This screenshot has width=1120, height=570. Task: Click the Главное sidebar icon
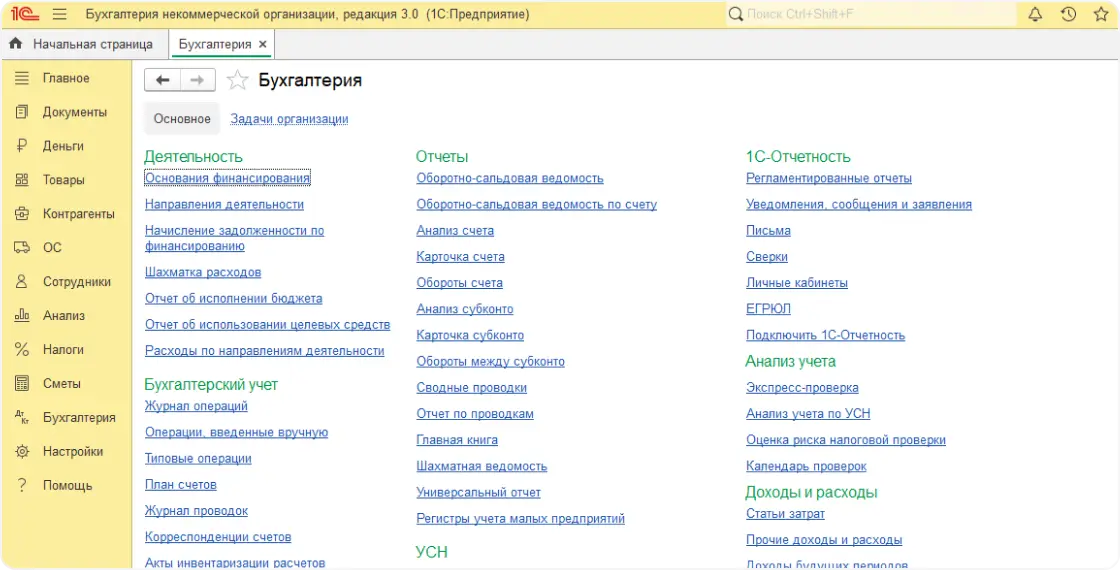point(22,78)
